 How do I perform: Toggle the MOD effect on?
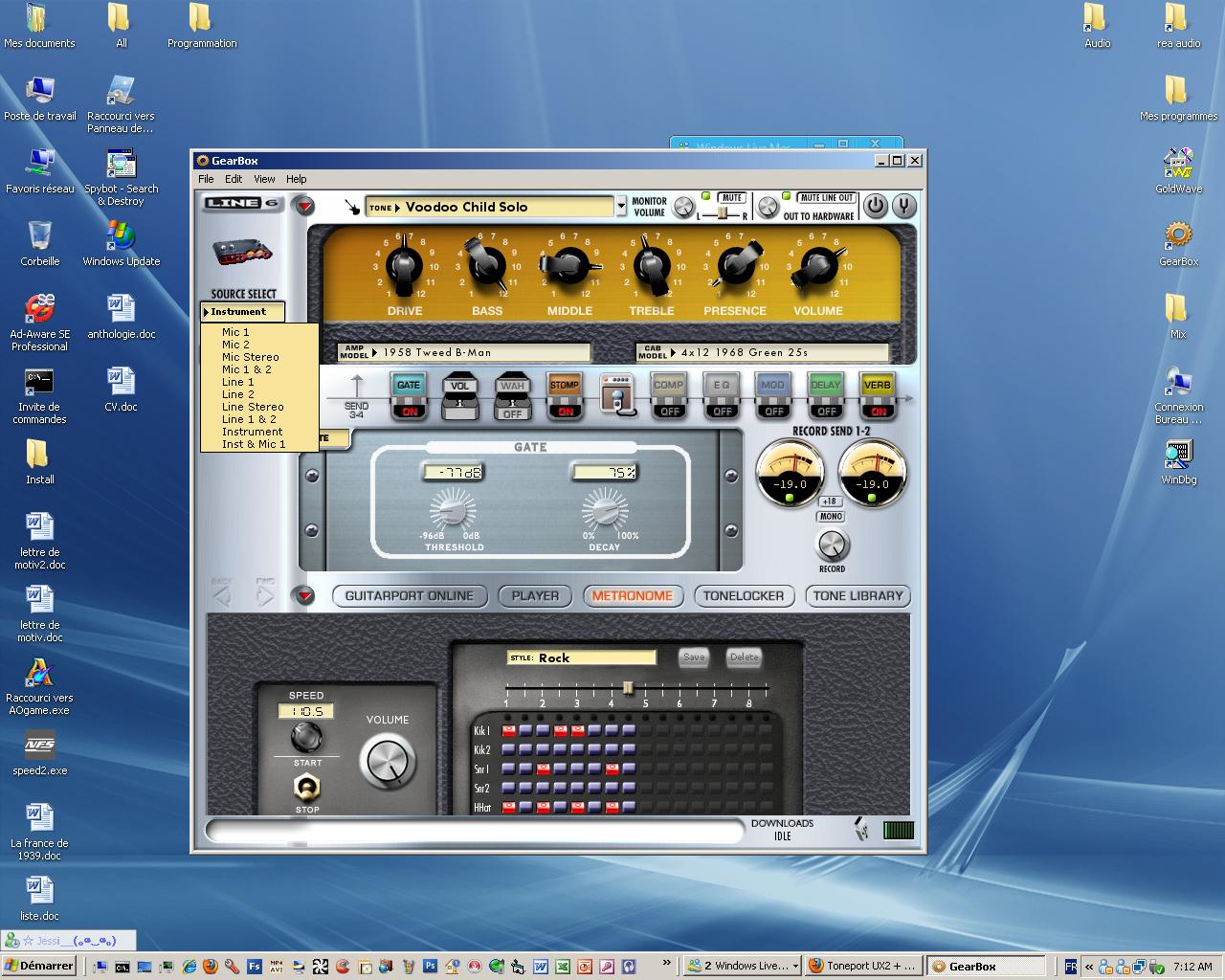[x=772, y=396]
